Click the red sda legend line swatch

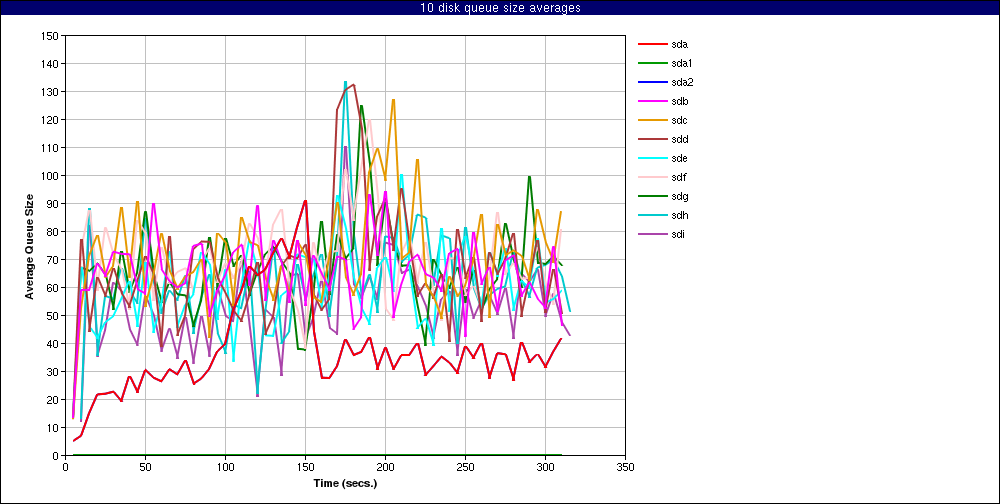point(651,45)
